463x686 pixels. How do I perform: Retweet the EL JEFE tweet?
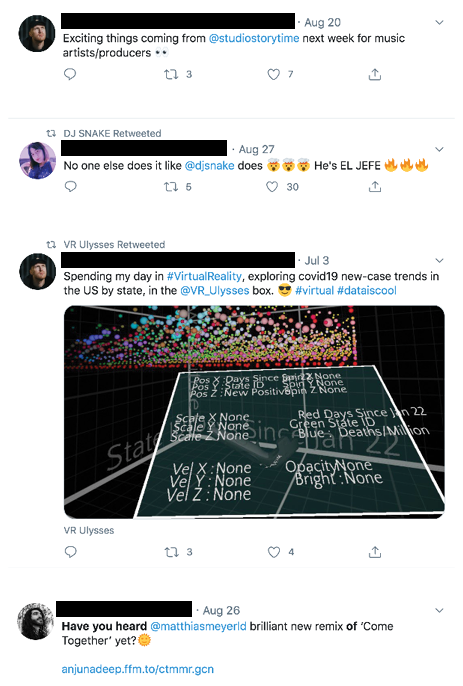pyautogui.click(x=171, y=187)
